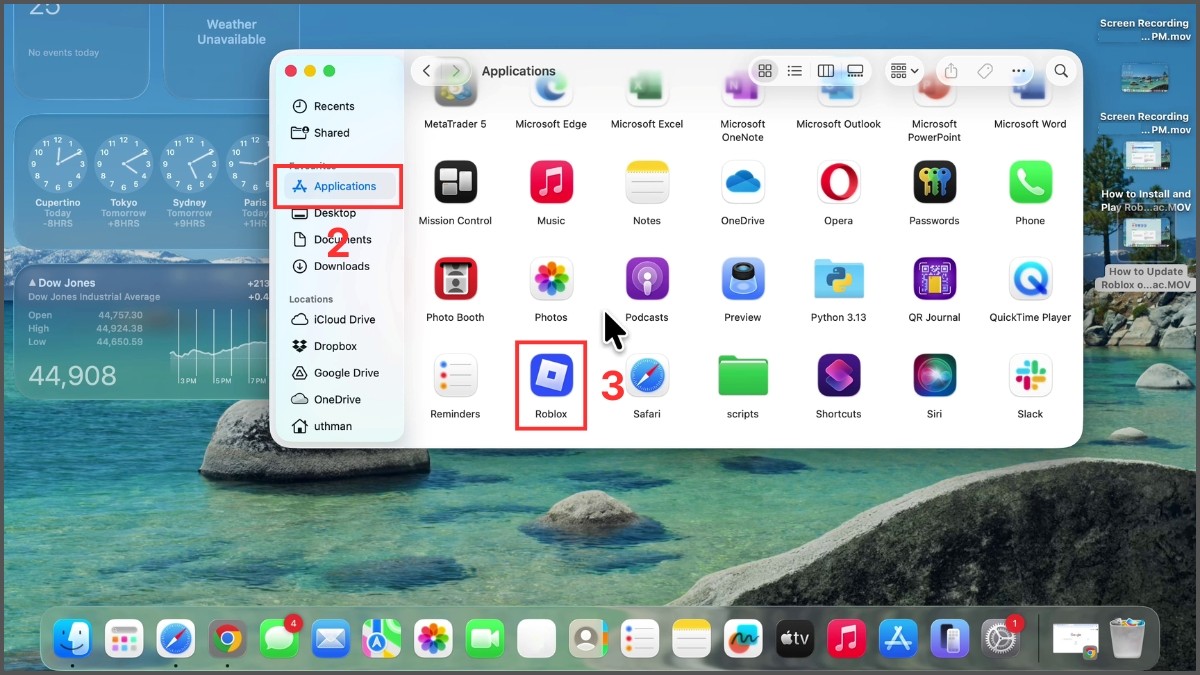
Task: Switch Finder to list view
Action: (795, 71)
